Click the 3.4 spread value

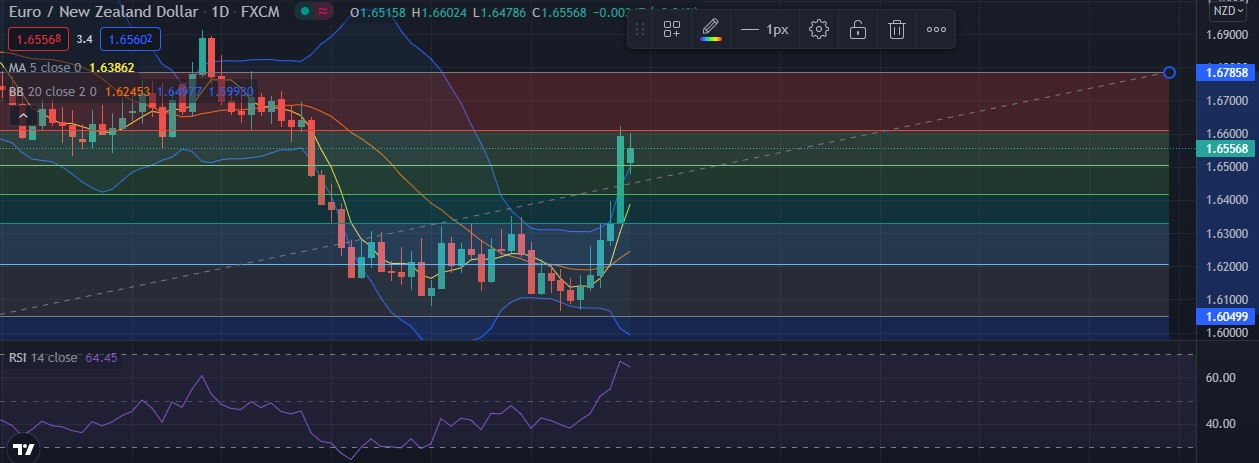[x=84, y=40]
